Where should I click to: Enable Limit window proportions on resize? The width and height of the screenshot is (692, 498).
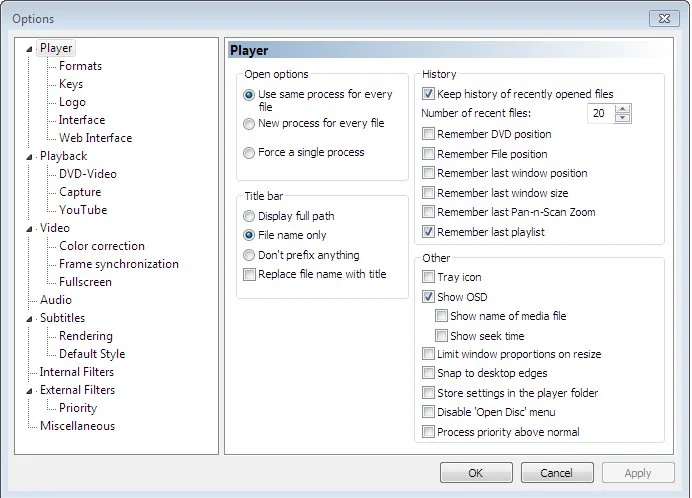tap(428, 354)
